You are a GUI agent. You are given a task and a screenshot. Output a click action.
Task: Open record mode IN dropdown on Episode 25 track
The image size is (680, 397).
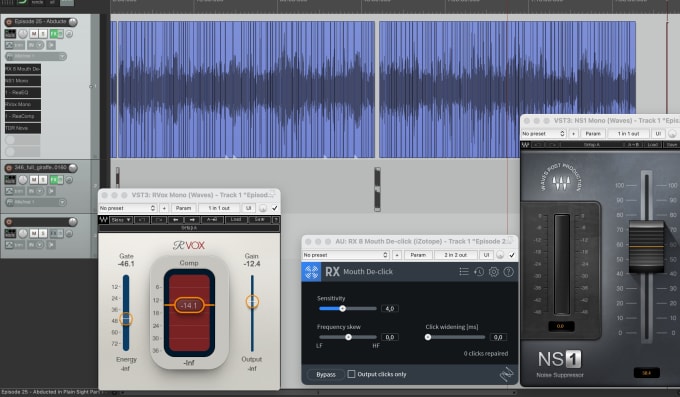point(36,45)
